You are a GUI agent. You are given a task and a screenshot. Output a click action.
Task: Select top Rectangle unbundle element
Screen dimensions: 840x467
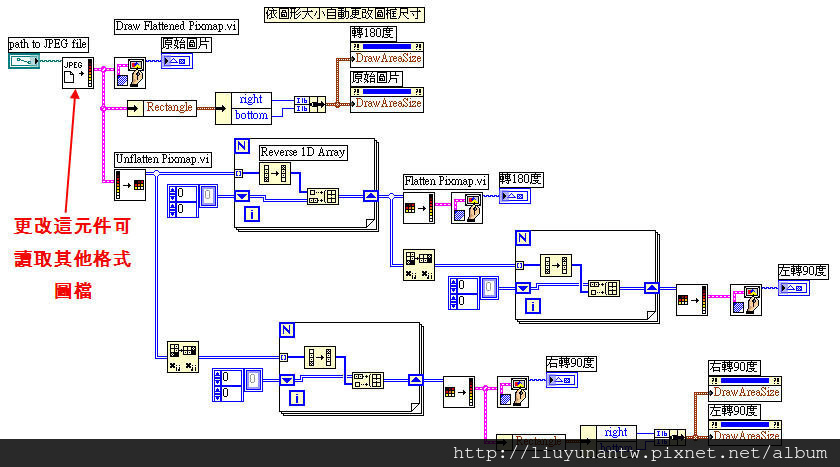click(x=162, y=108)
